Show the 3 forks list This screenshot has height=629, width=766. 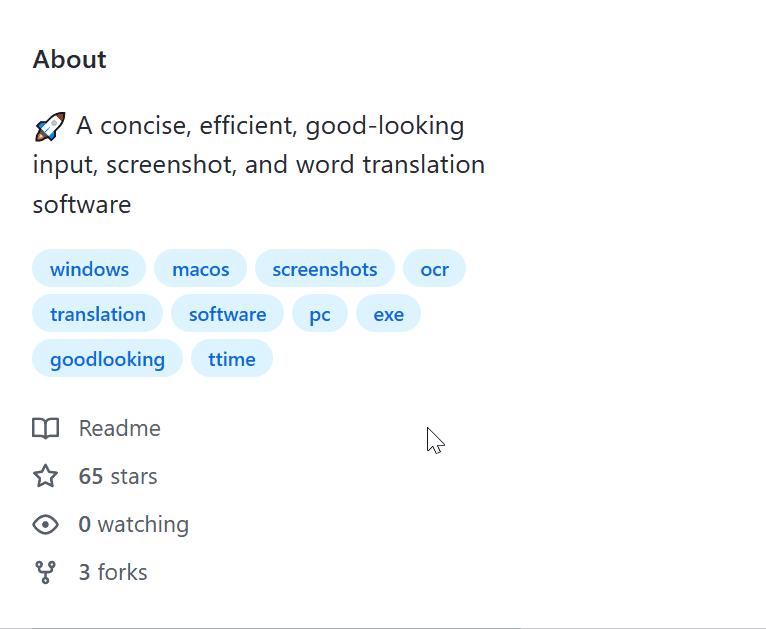[113, 572]
